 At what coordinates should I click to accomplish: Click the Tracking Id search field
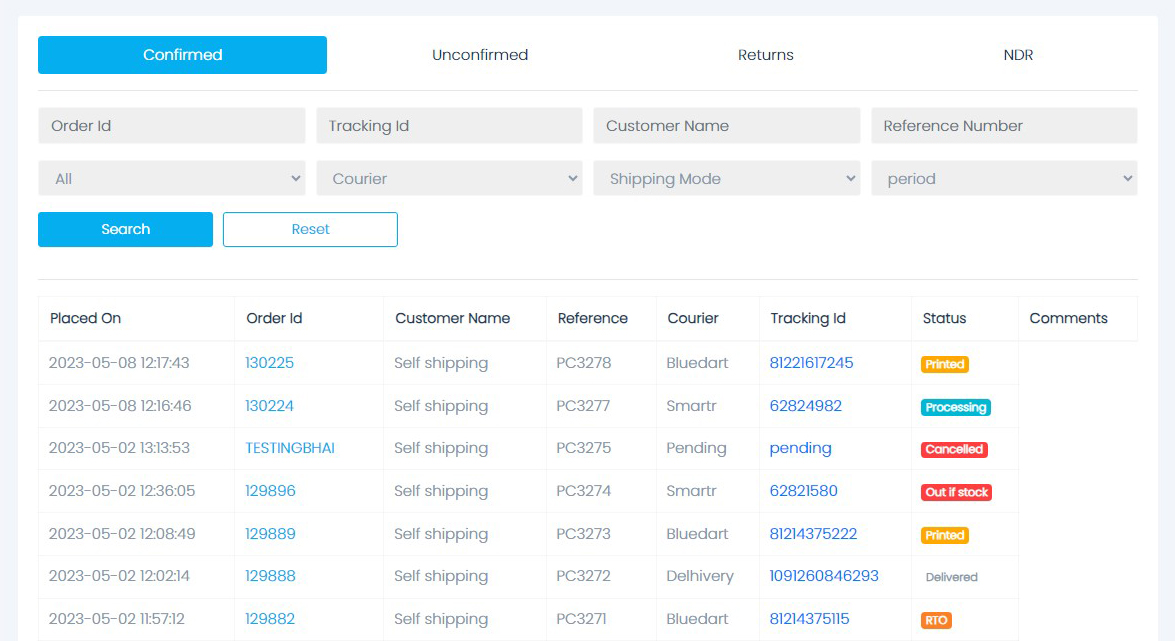point(449,126)
